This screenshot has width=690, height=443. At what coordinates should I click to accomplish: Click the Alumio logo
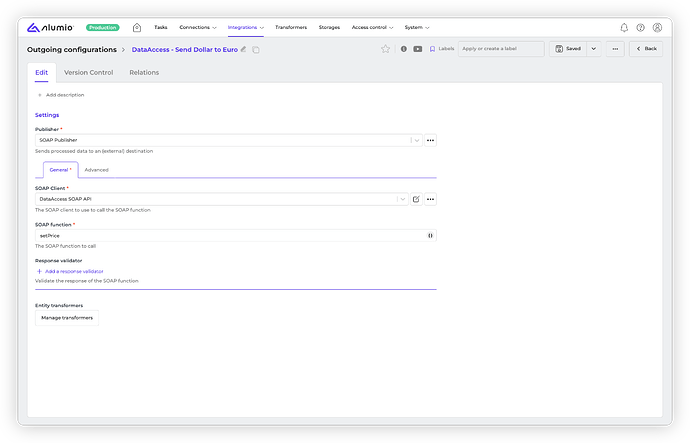50,28
